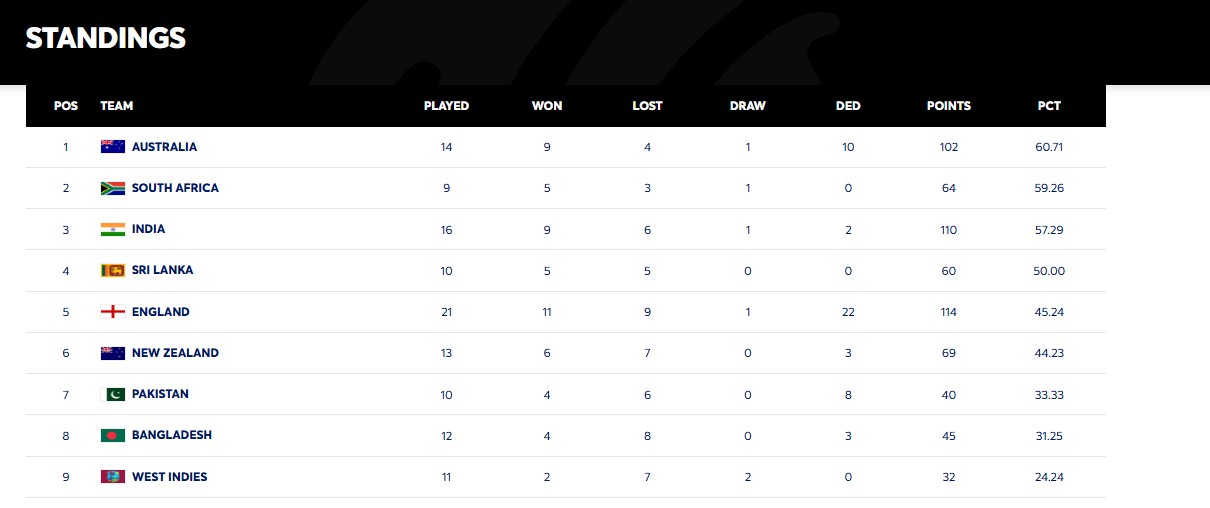Click the England flag icon

click(112, 312)
